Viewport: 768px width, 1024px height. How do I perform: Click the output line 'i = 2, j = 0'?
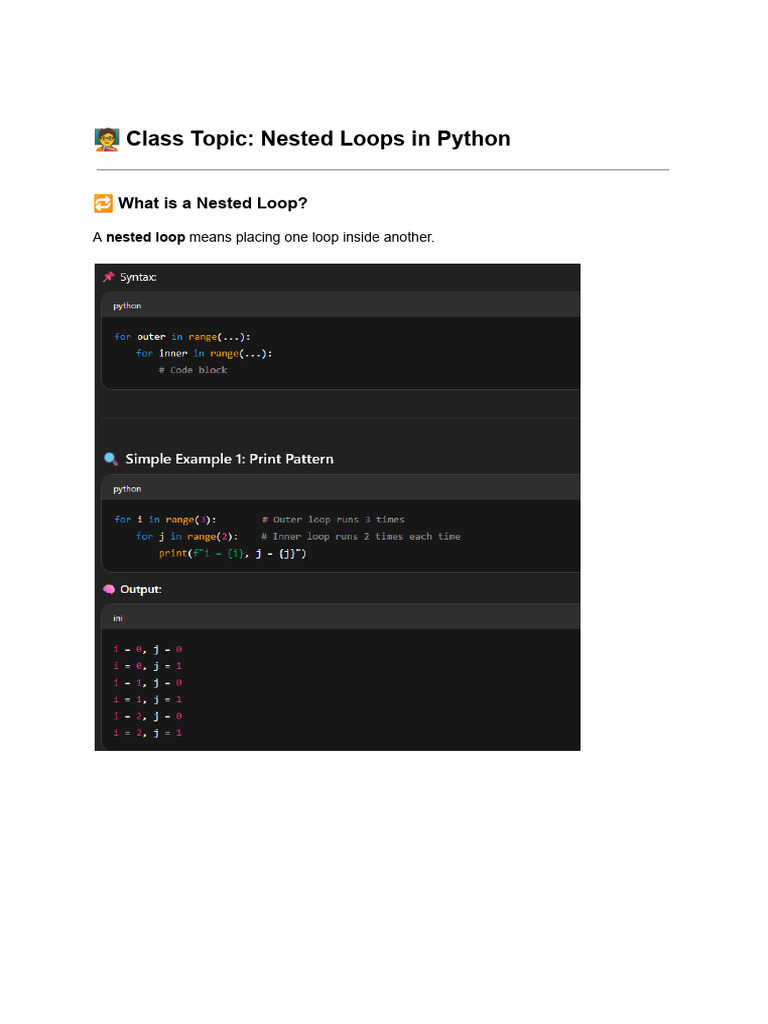pos(148,716)
